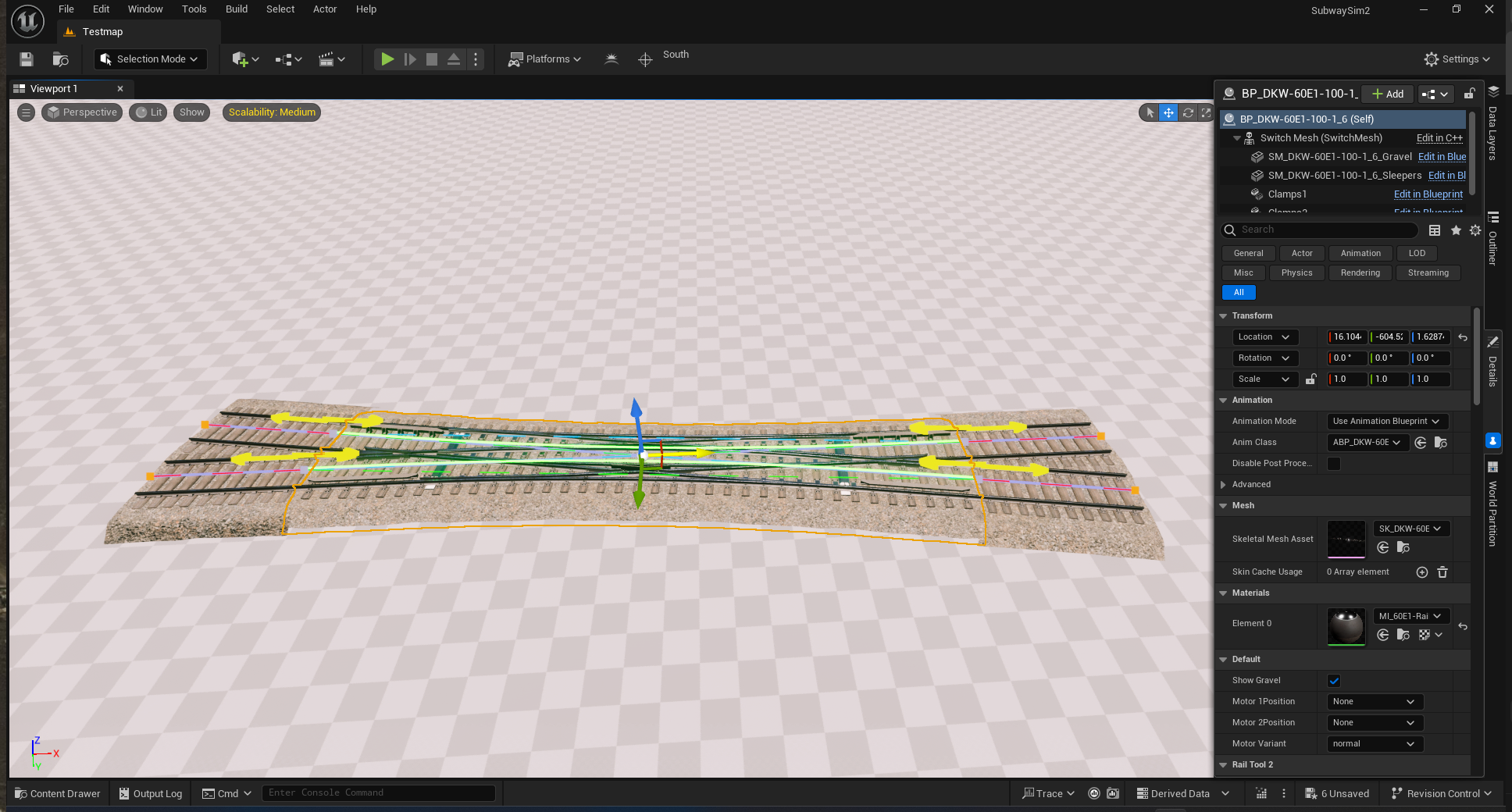Browse to the skeletal mesh asset in Content Browser
The image size is (1512, 812).
point(1403,547)
